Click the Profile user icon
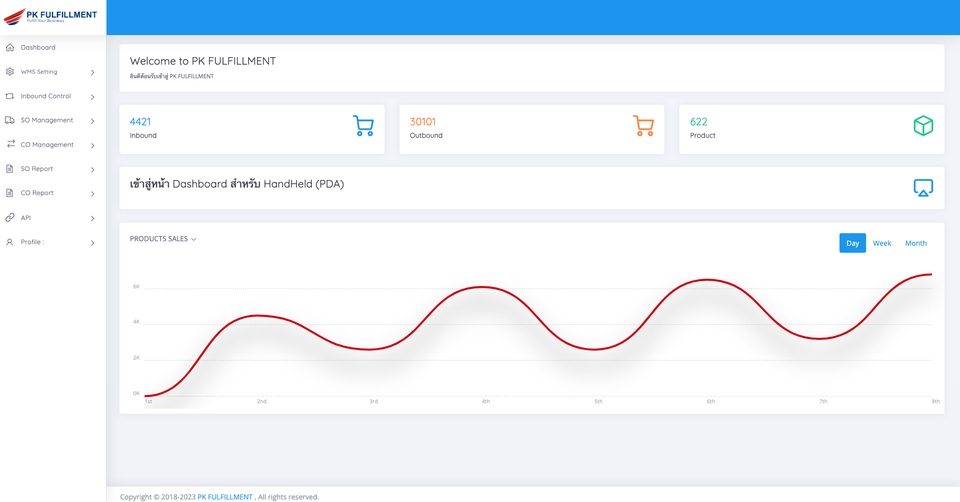 pyautogui.click(x=10, y=242)
